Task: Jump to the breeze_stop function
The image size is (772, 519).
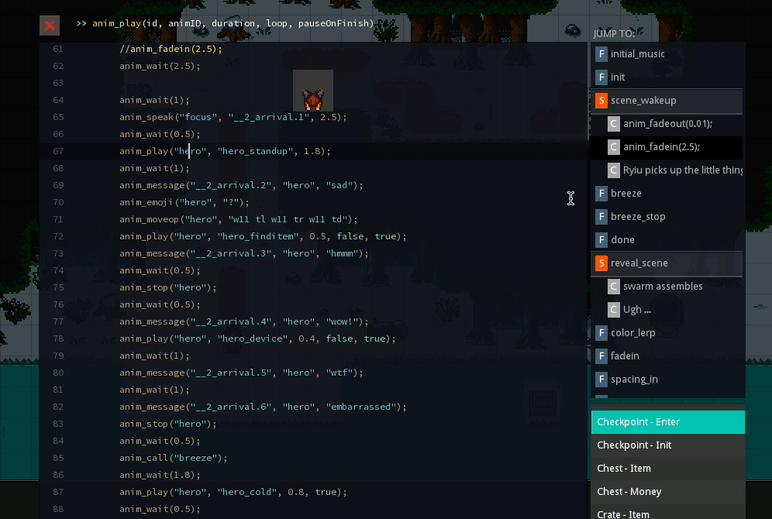Action: [x=637, y=216]
